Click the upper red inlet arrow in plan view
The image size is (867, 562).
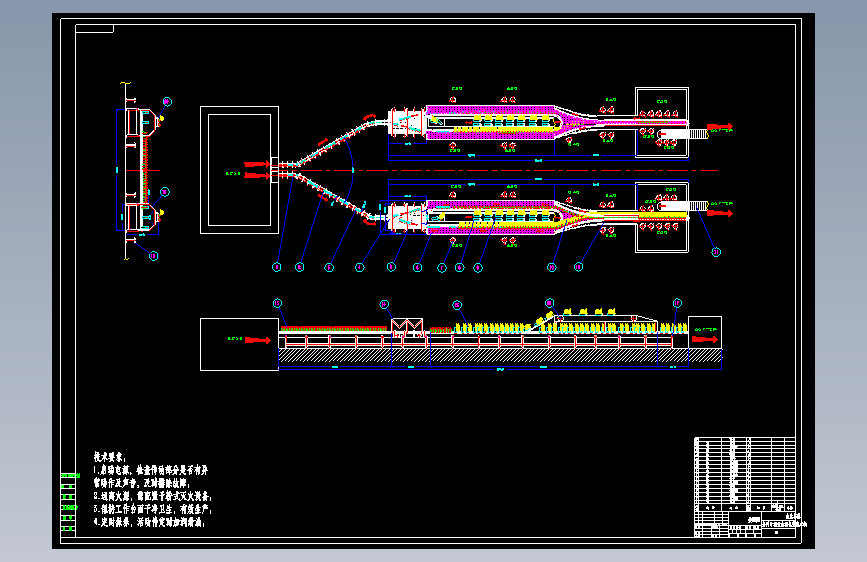(257, 164)
